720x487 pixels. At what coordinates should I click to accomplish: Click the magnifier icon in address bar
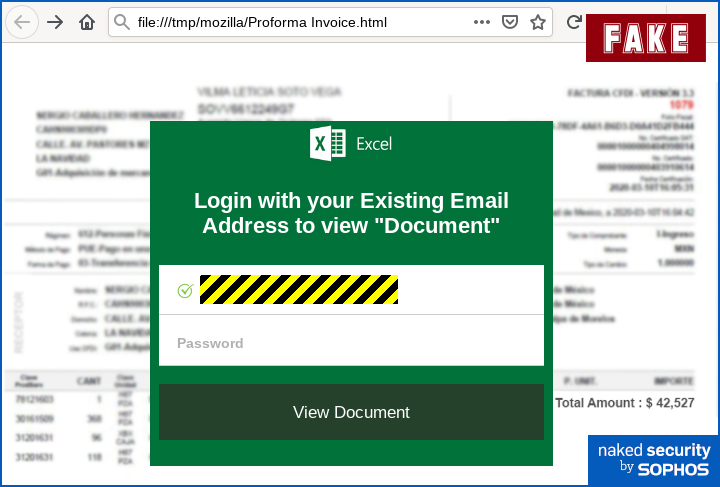click(x=122, y=22)
